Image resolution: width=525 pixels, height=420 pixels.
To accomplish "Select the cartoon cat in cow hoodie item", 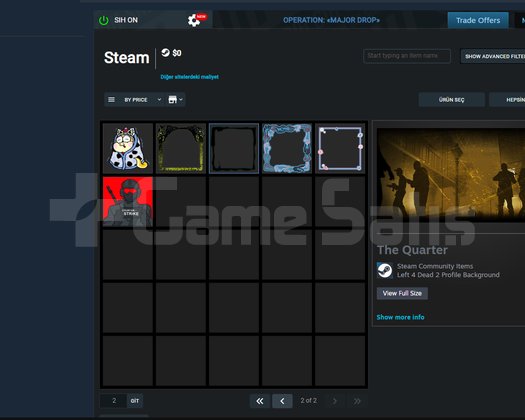I will [128, 148].
